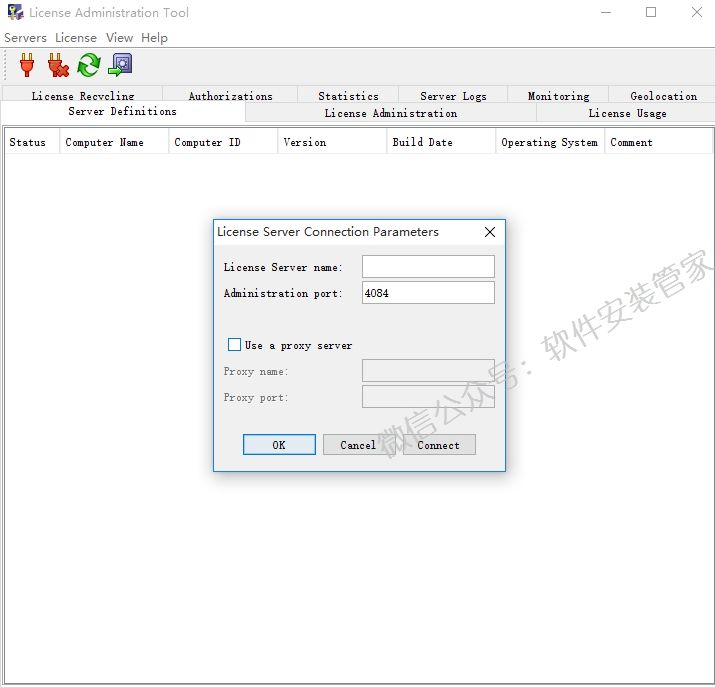
Task: Open the Servers menu
Action: (x=25, y=38)
